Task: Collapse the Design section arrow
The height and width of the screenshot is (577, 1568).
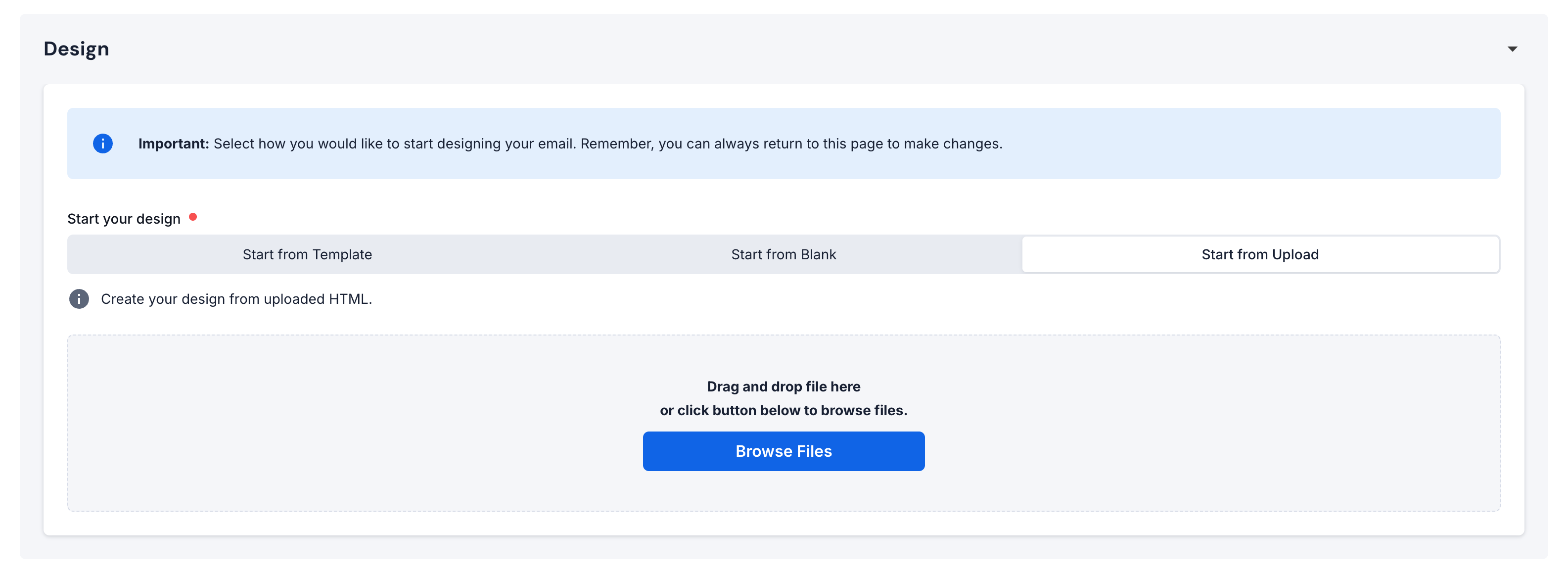Action: [x=1512, y=48]
